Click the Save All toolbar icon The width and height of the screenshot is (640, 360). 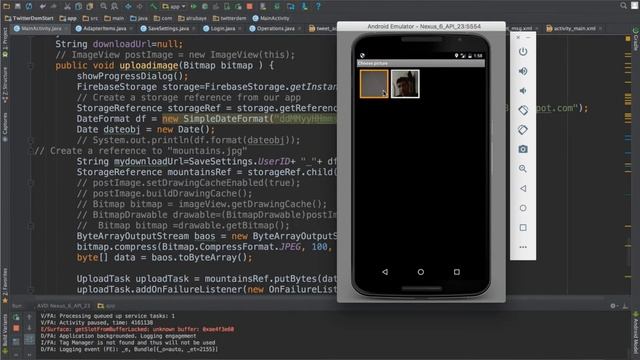[18, 6]
